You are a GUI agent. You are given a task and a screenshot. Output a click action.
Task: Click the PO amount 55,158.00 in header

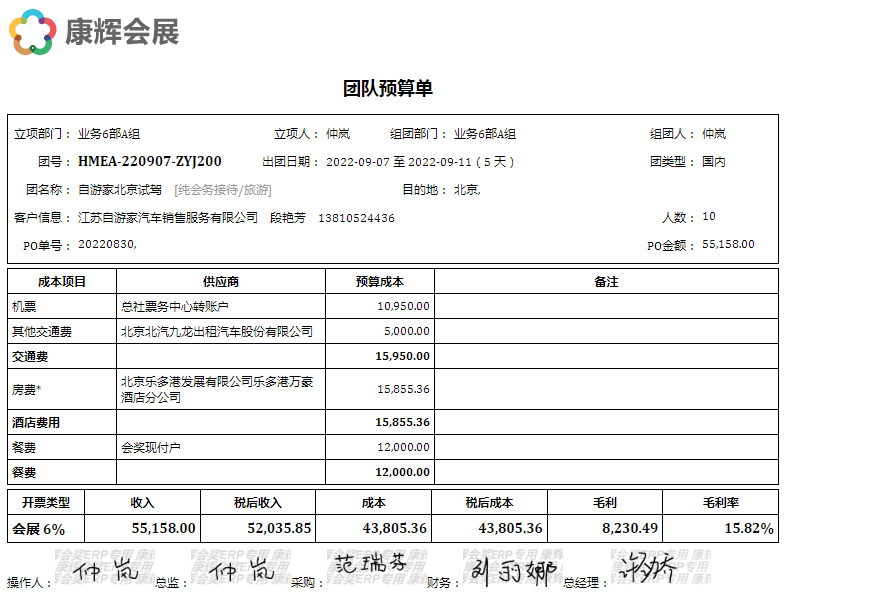click(728, 244)
